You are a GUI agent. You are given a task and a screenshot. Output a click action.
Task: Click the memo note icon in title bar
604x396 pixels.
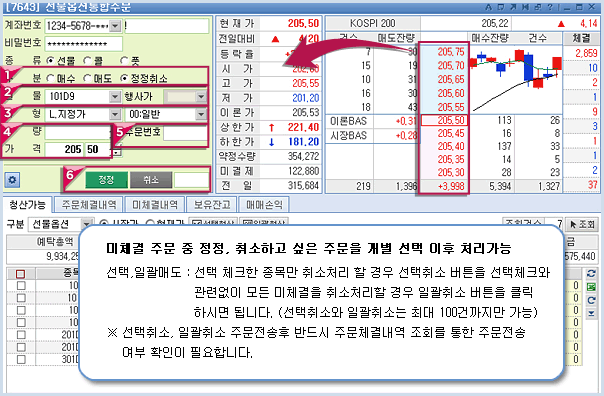point(500,7)
